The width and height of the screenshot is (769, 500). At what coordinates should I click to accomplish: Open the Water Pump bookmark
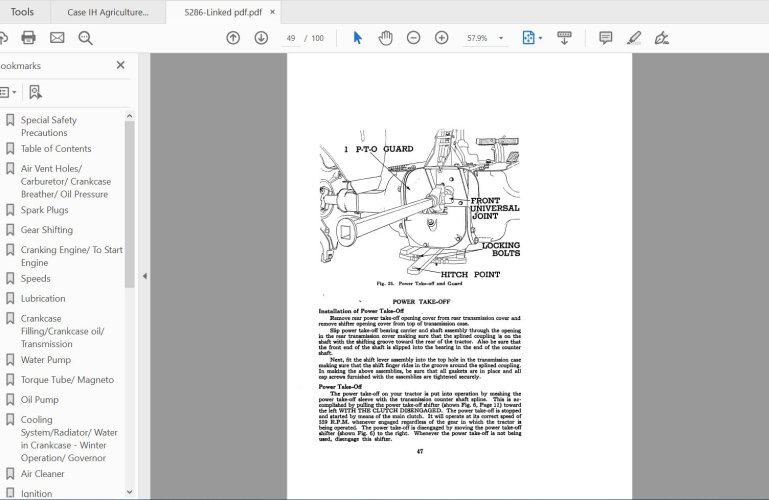46,360
